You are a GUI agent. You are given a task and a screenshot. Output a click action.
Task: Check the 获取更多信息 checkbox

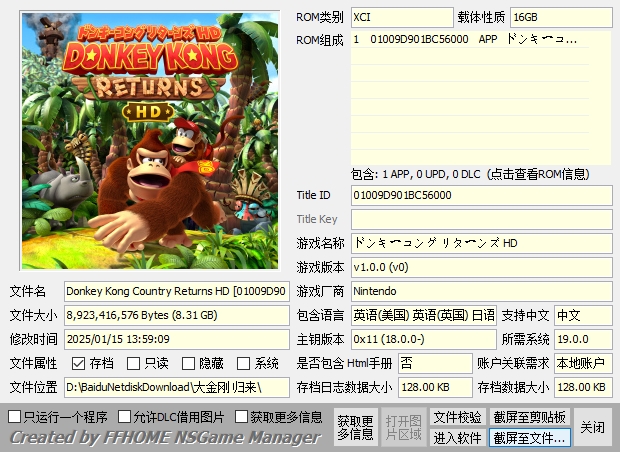pyautogui.click(x=241, y=416)
